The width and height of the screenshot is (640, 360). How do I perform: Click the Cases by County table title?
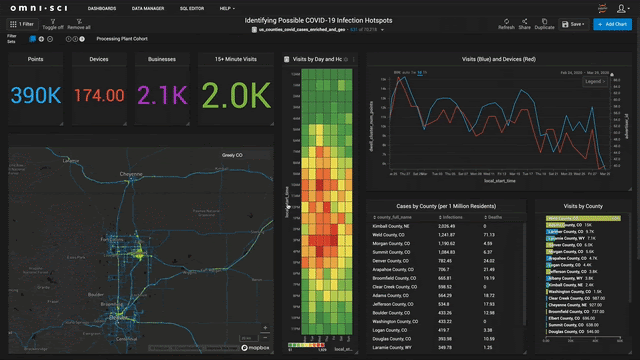446,206
